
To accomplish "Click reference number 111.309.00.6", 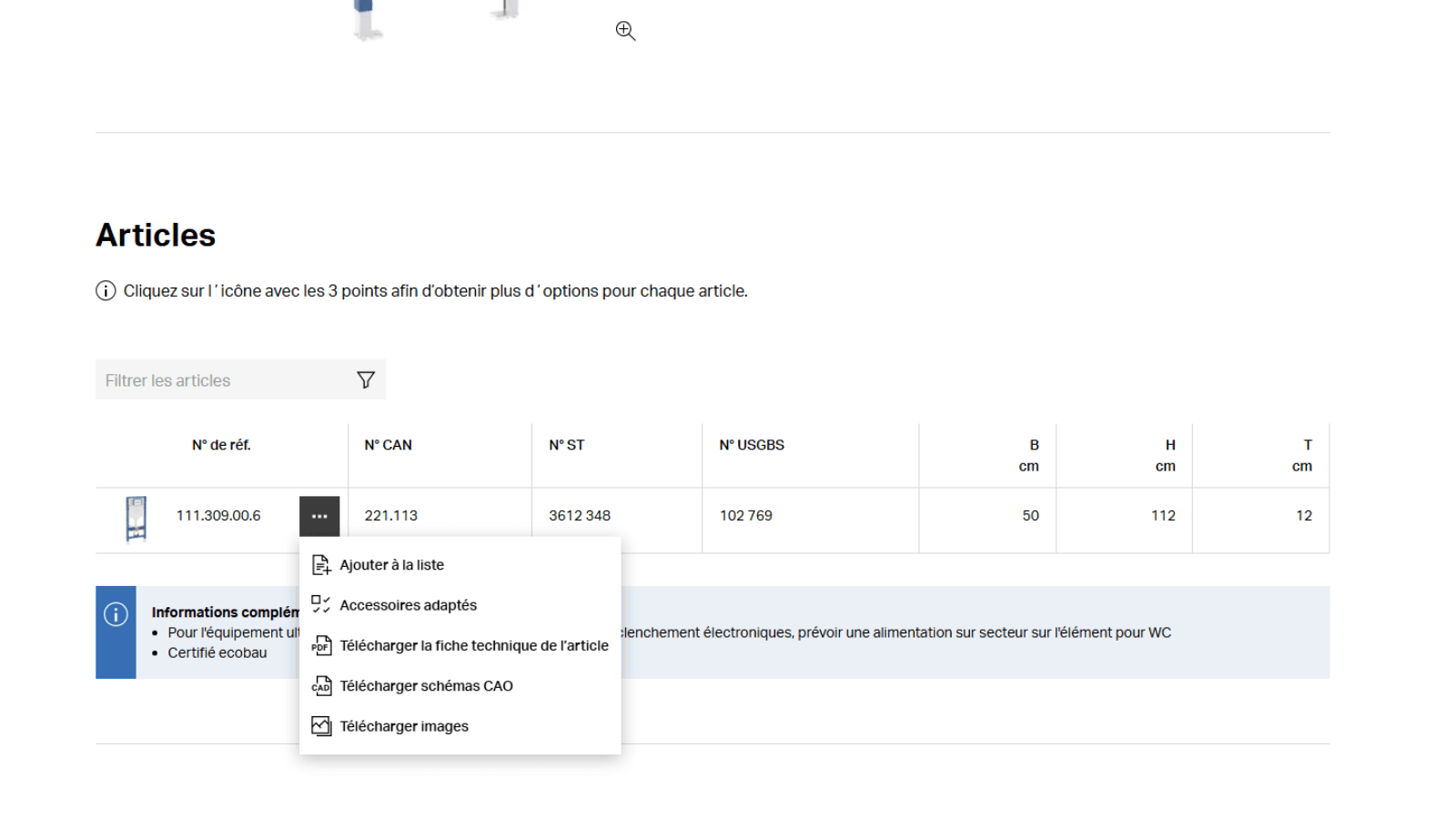I will (x=218, y=516).
